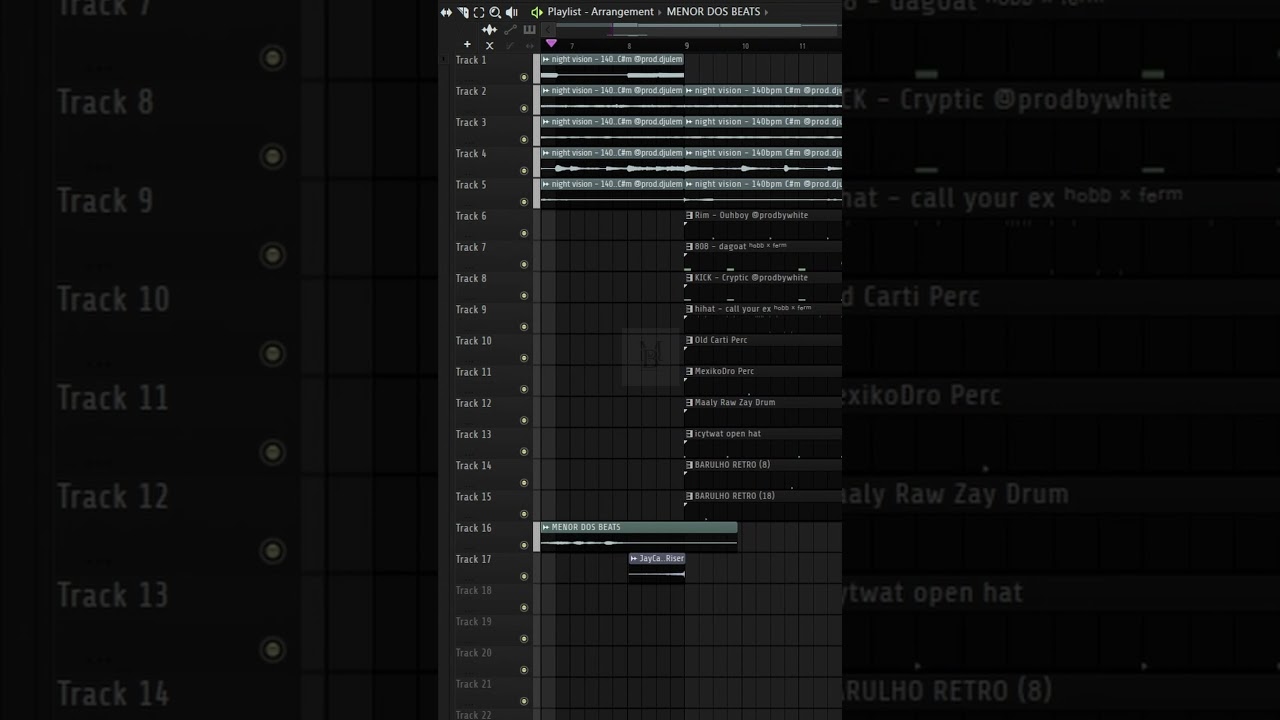The image size is (1280, 720).
Task: Select MexikoDro Perc pattern clip
Action: [x=763, y=380]
